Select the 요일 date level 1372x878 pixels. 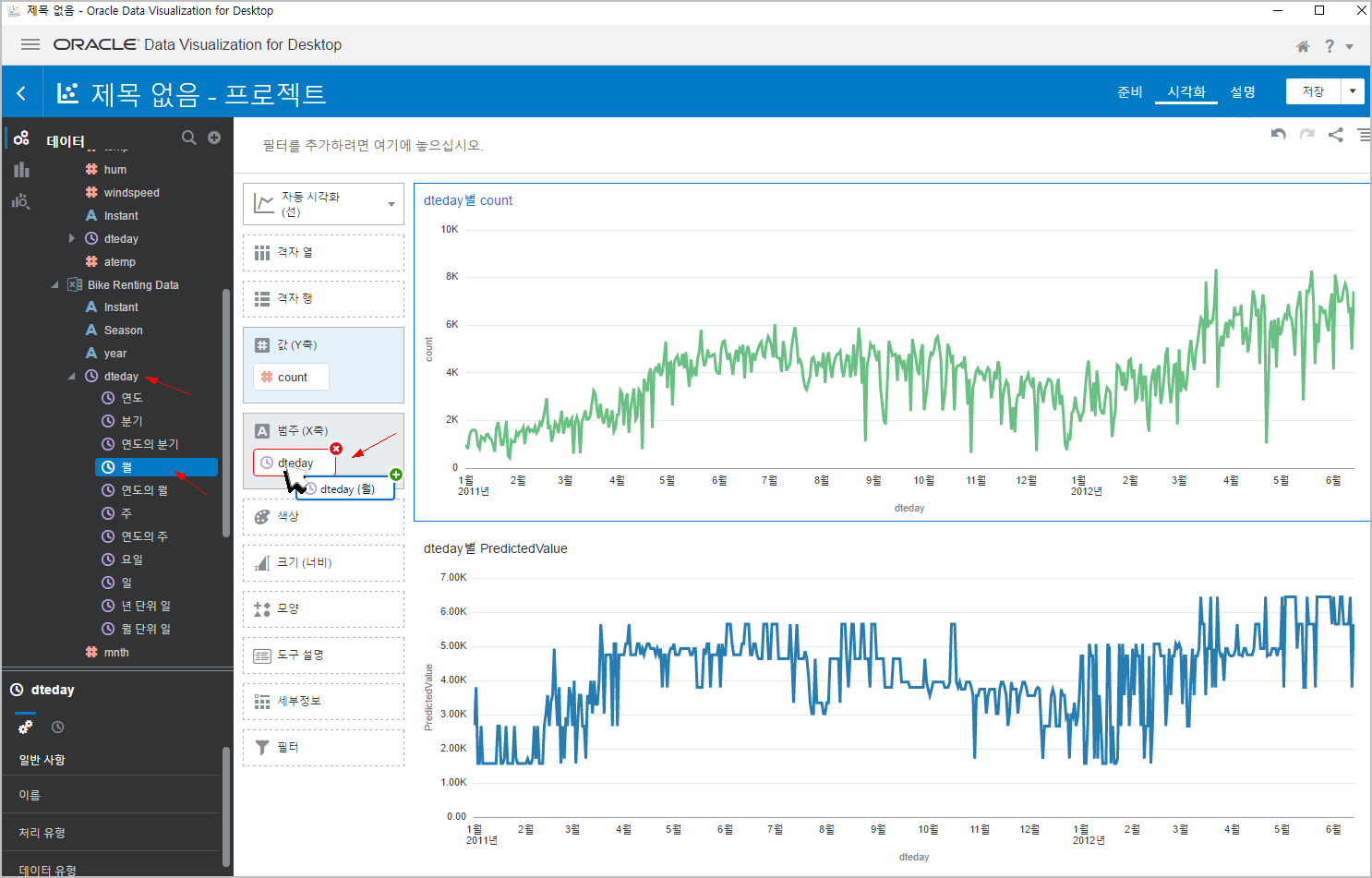132,559
